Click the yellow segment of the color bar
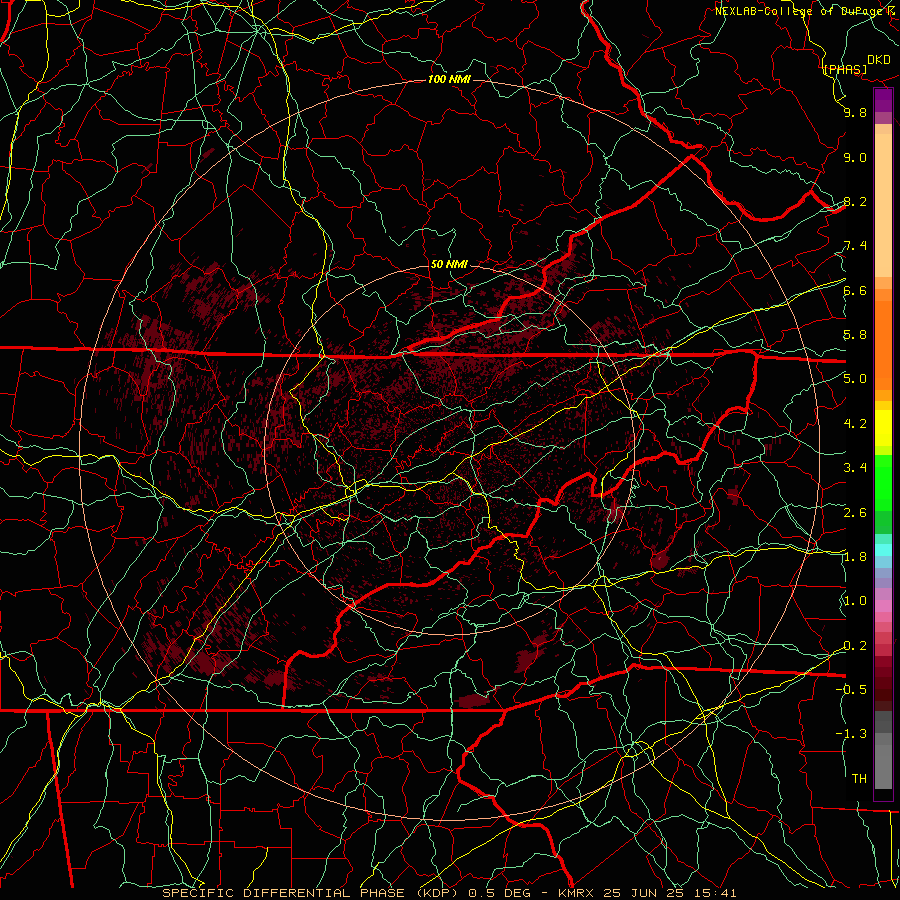 [x=883, y=428]
